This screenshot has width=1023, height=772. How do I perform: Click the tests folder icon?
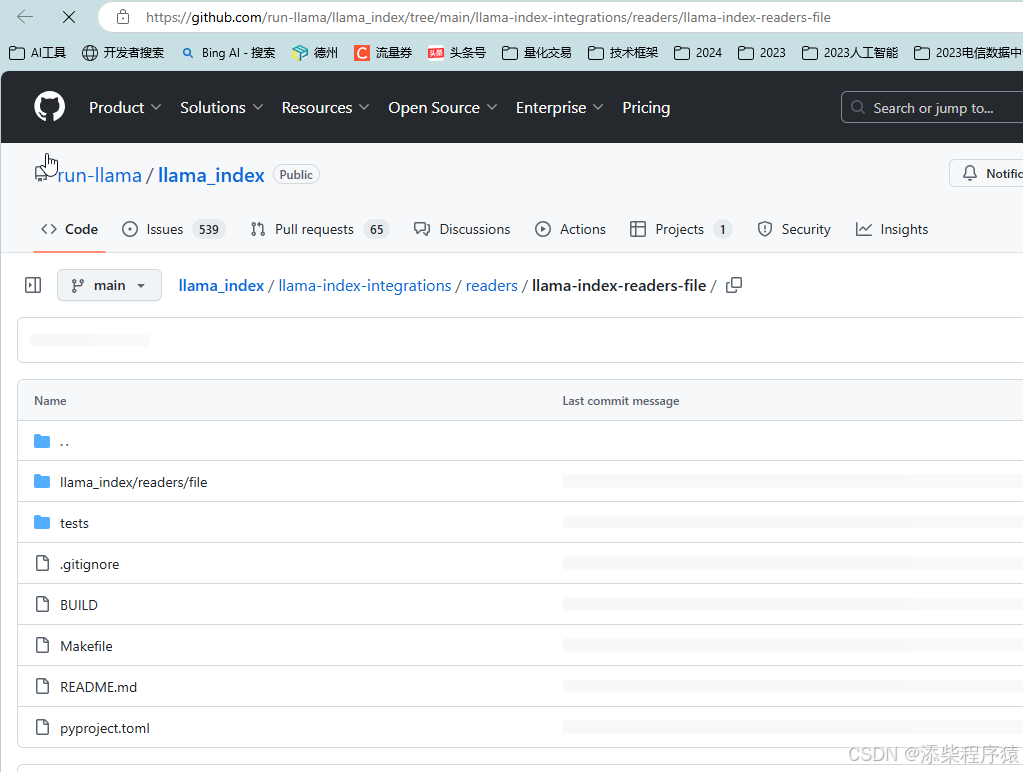point(42,523)
